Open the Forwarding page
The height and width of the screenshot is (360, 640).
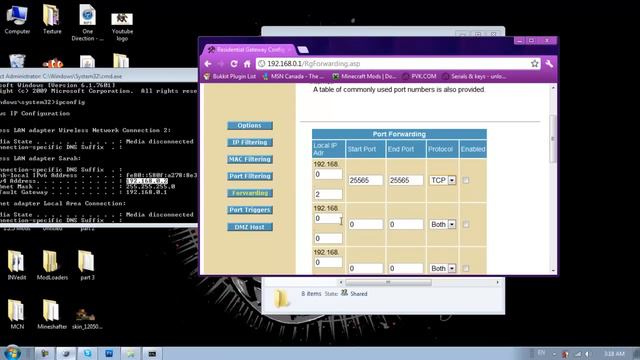(250, 193)
